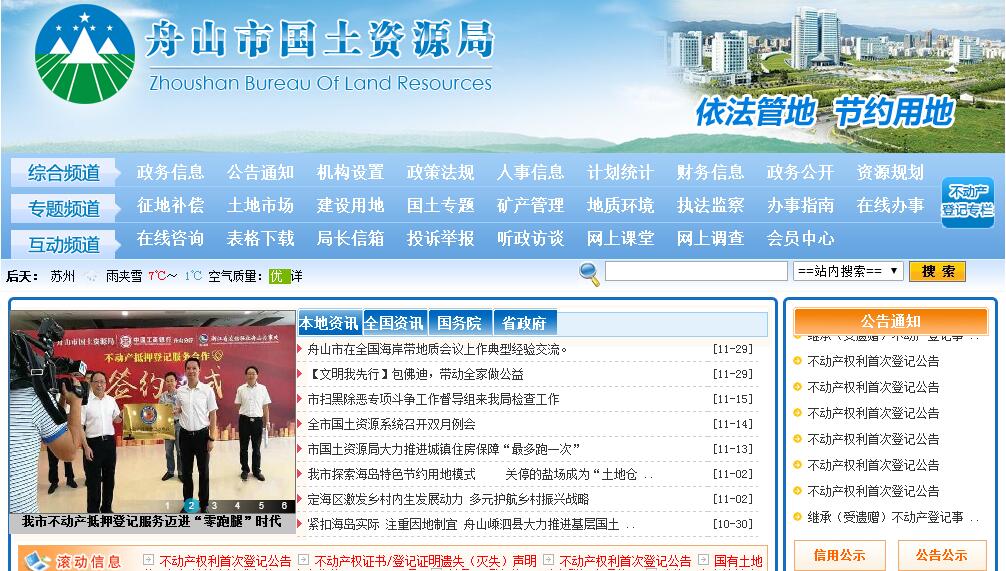Jump to slide 4 in the photo carousel
Screen dimensions: 1006x571
coord(238,506)
